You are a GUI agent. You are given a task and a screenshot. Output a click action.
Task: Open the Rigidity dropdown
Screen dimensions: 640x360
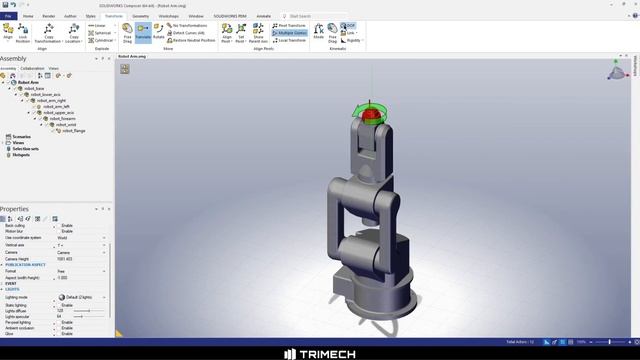click(352, 40)
